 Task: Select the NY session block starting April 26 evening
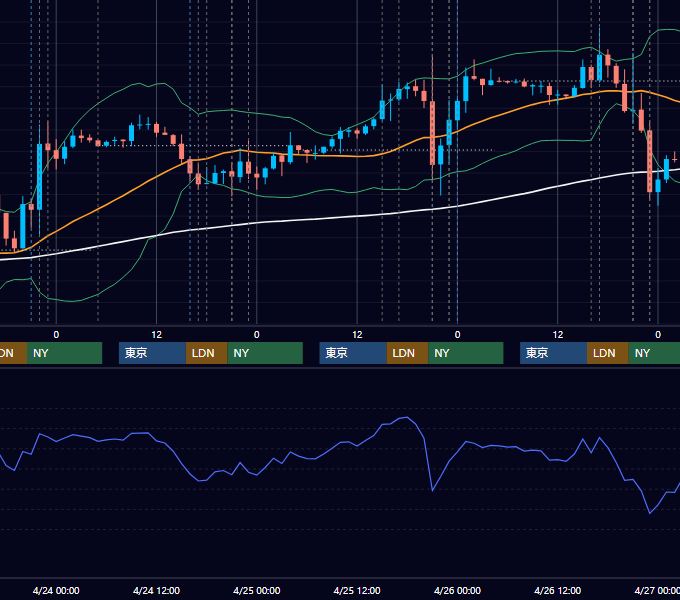click(654, 353)
